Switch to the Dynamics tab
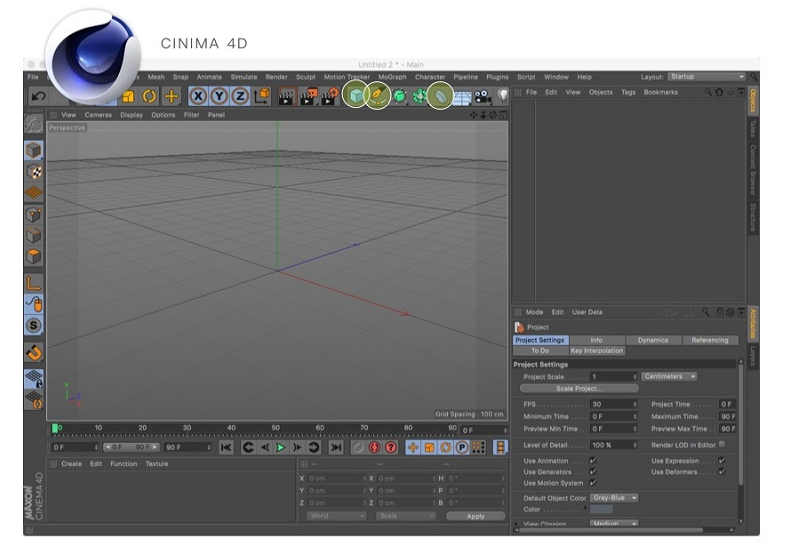This screenshot has width=788, height=549. point(653,340)
